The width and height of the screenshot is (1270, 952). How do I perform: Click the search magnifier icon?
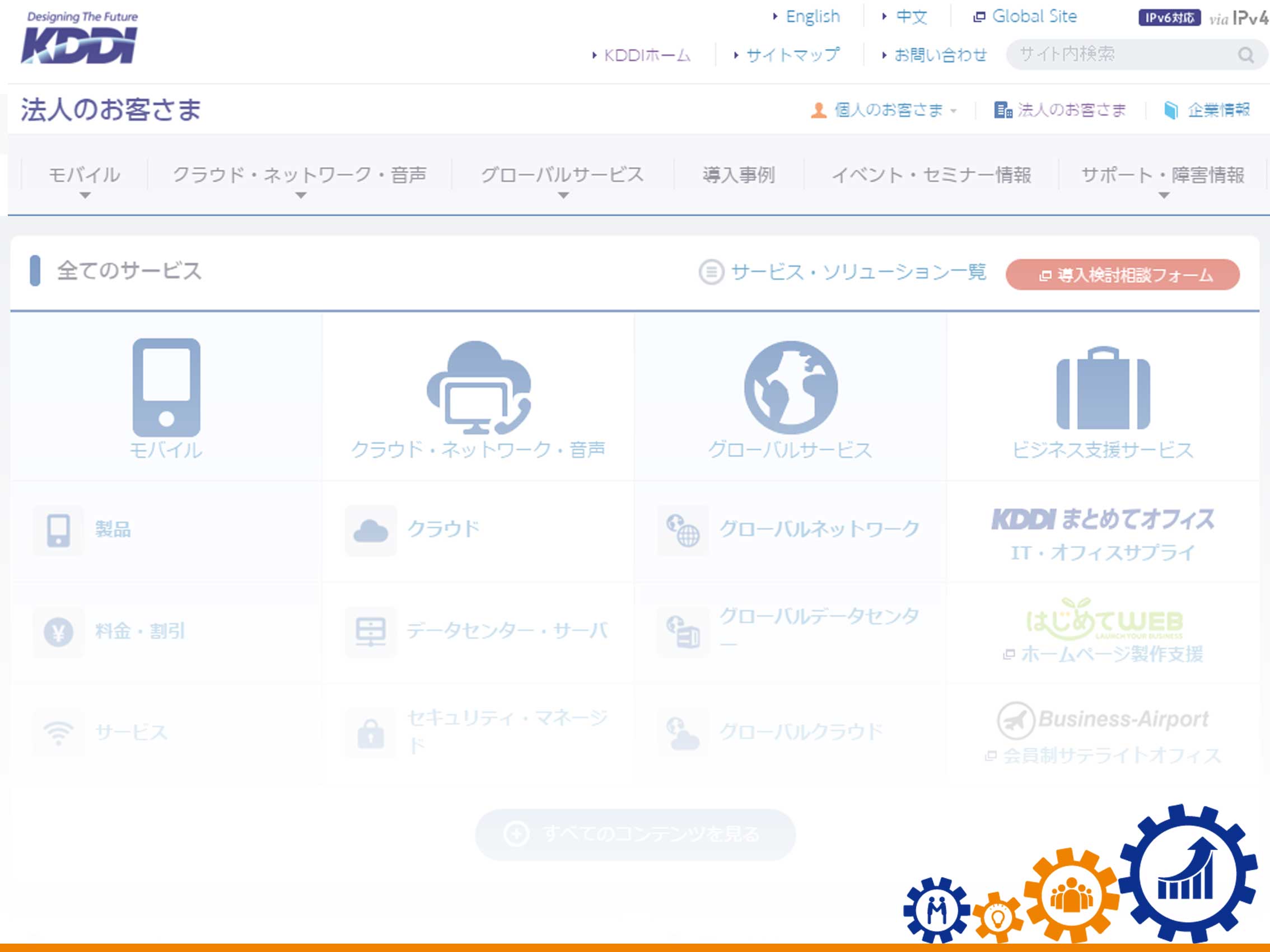click(x=1245, y=55)
